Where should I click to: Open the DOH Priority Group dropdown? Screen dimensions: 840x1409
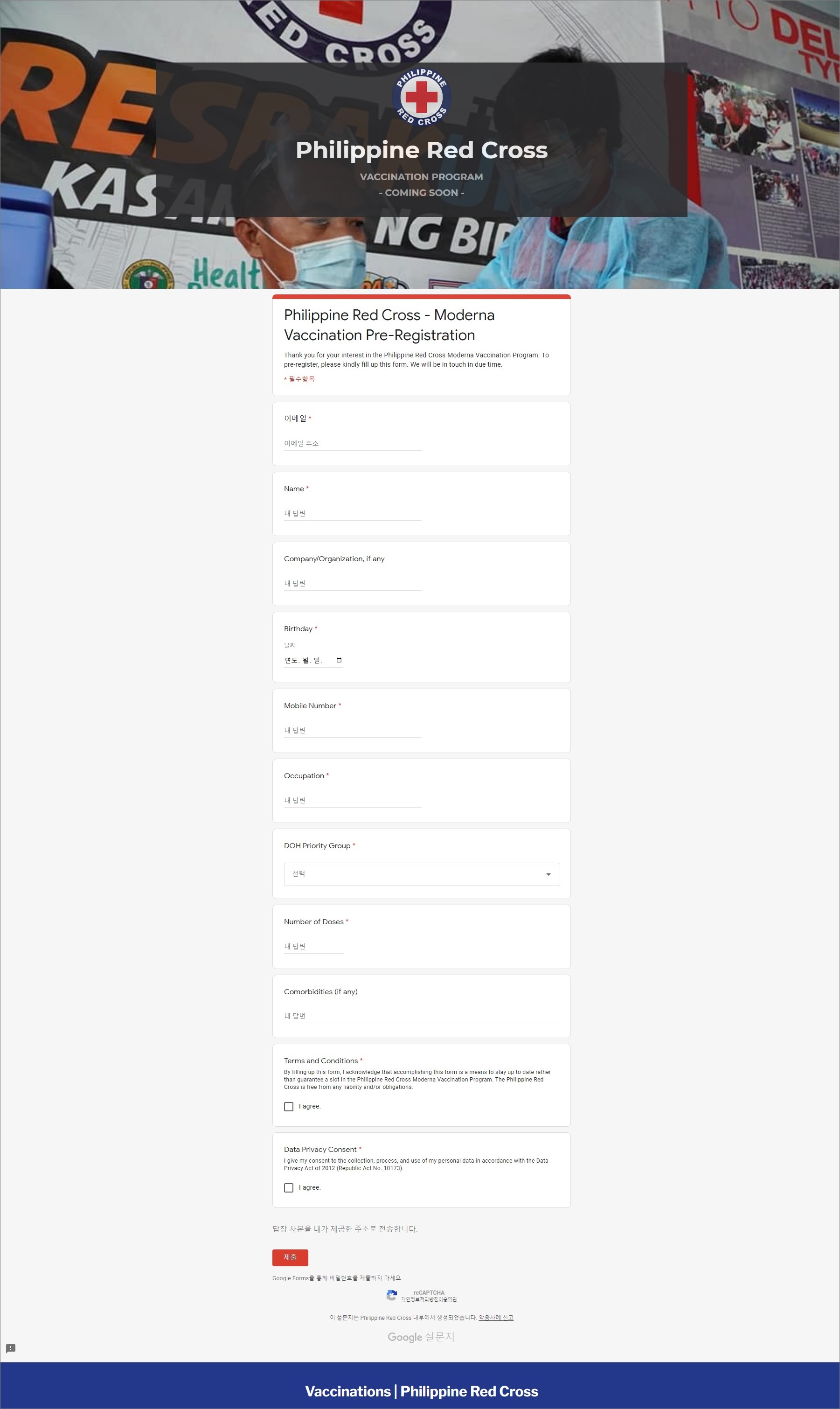[x=422, y=874]
